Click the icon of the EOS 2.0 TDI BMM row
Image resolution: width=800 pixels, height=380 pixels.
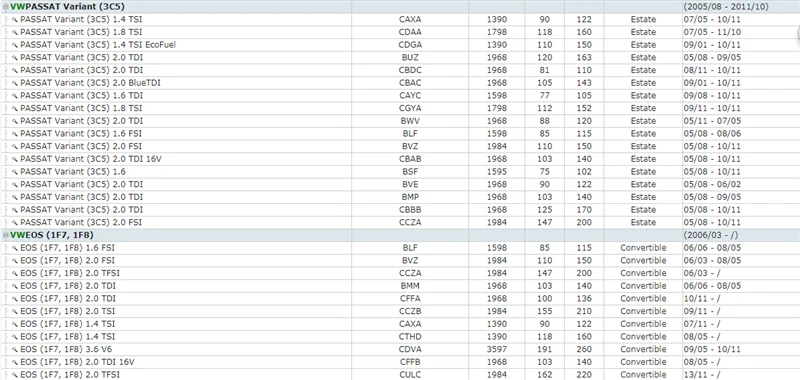coord(15,286)
